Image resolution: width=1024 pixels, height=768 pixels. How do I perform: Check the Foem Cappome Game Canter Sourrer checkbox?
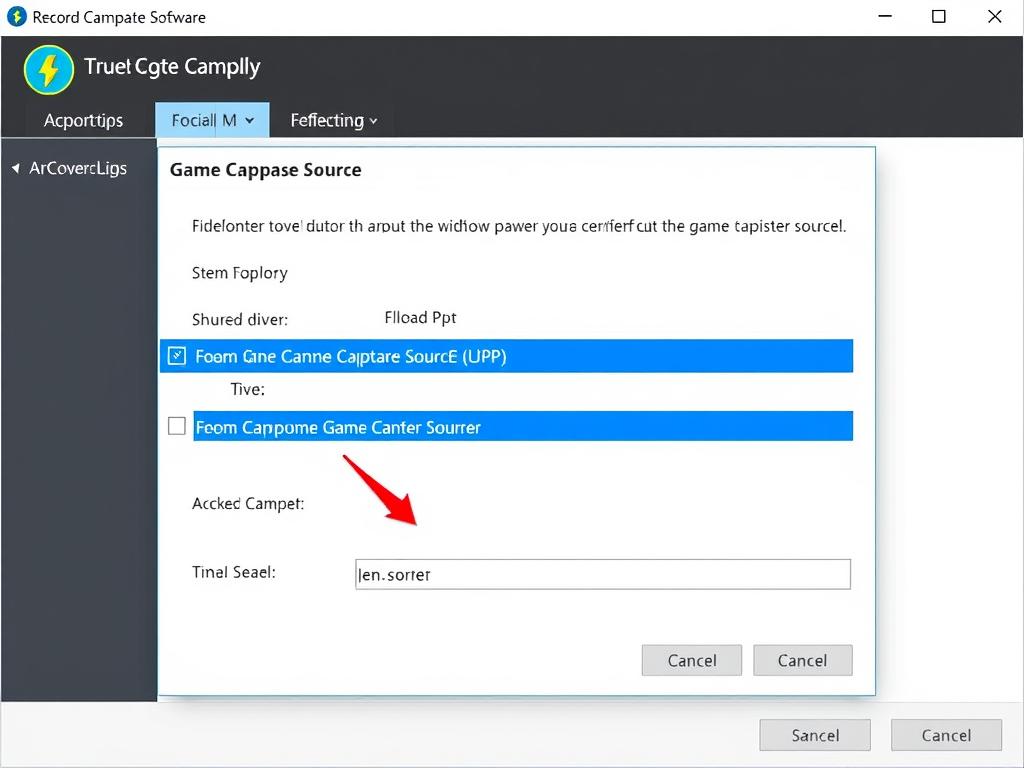pos(177,426)
